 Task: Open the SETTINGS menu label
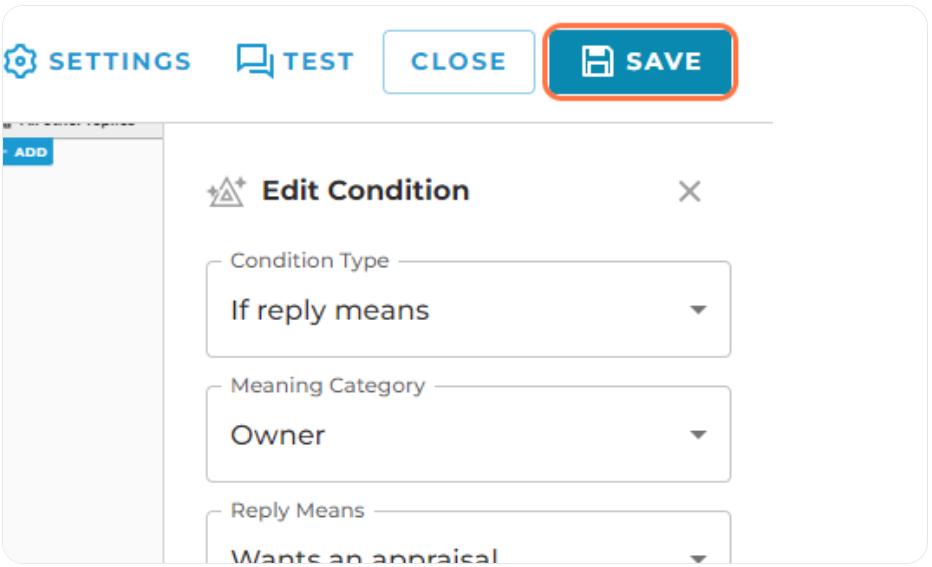click(120, 61)
